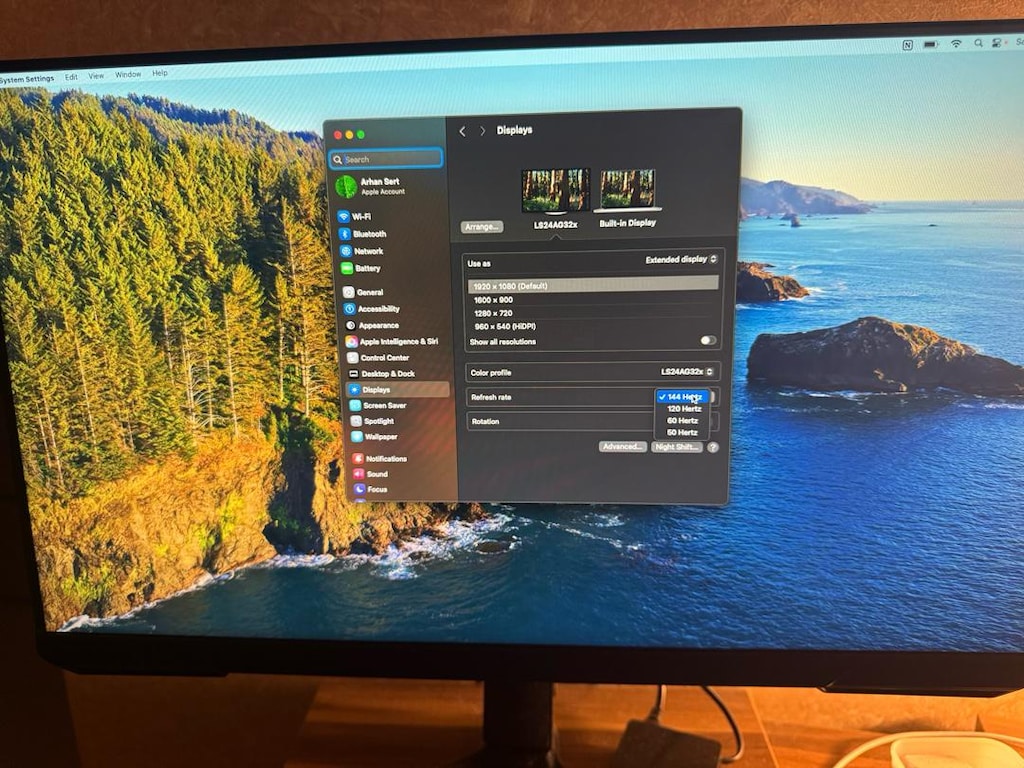1024x768 pixels.
Task: Choose 60 Hertz refresh rate
Action: pos(682,421)
